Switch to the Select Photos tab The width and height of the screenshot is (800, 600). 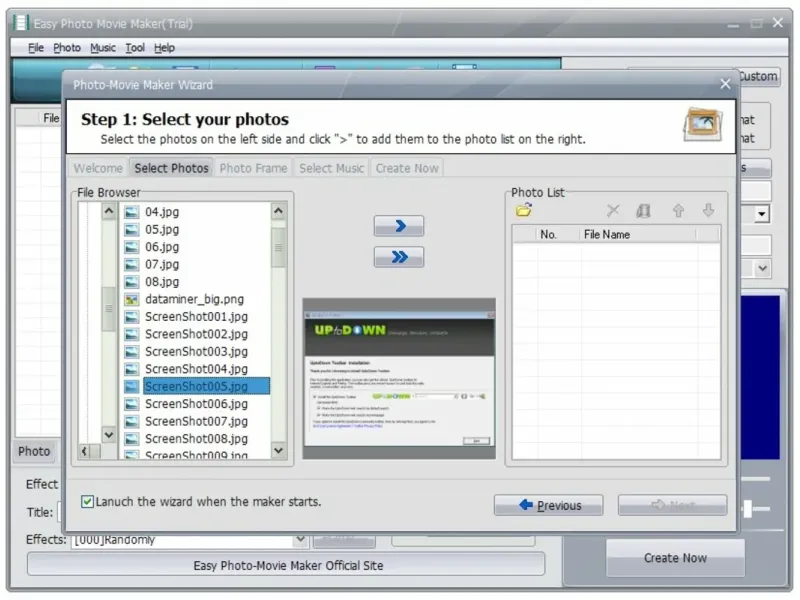point(171,168)
